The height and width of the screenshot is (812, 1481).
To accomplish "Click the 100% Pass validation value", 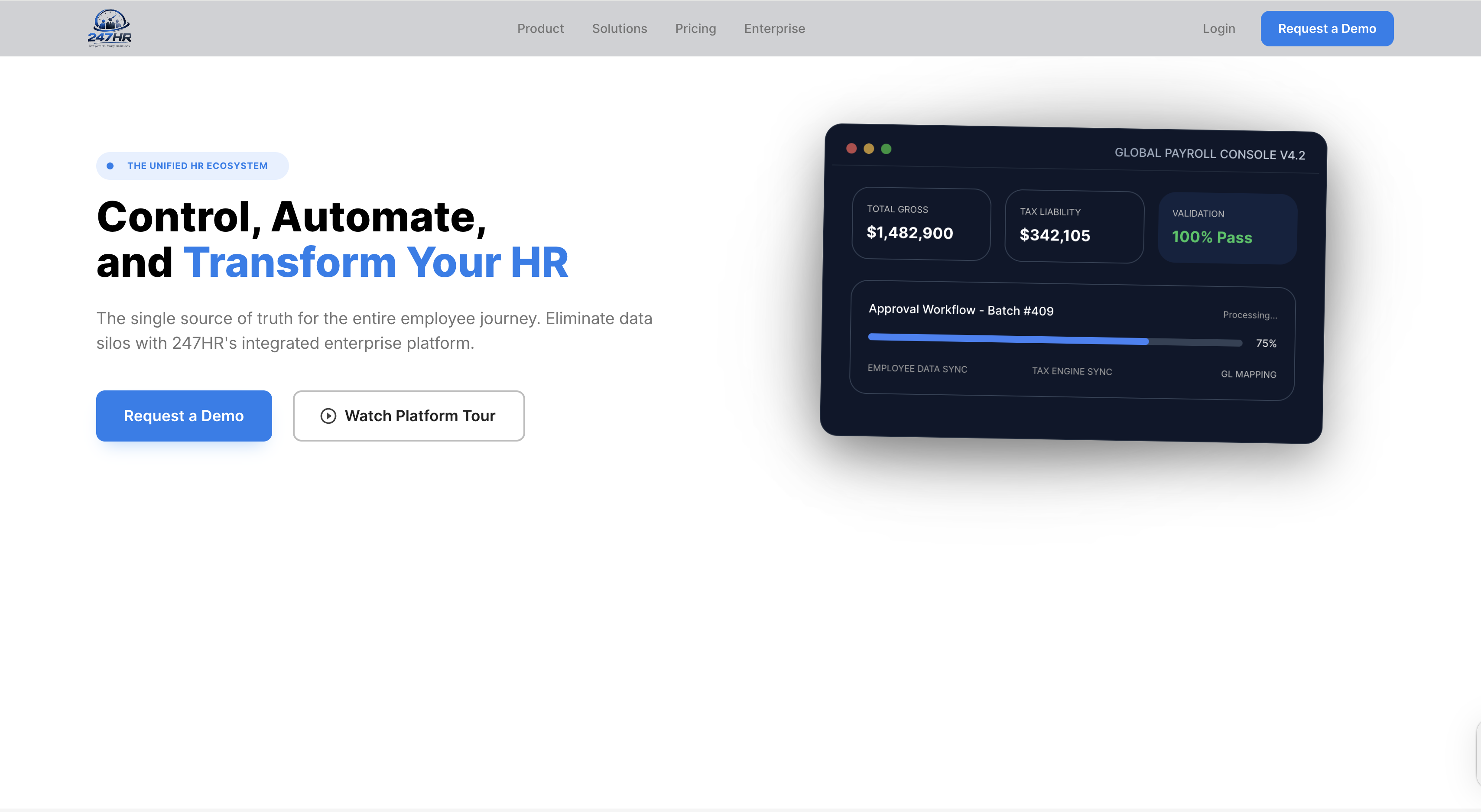I will click(1211, 237).
